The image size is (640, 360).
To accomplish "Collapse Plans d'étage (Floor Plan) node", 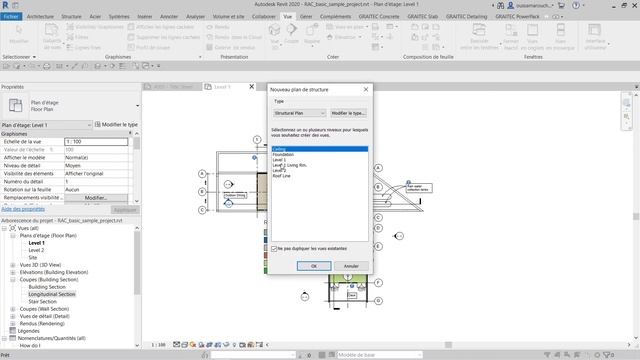I will pos(13,236).
